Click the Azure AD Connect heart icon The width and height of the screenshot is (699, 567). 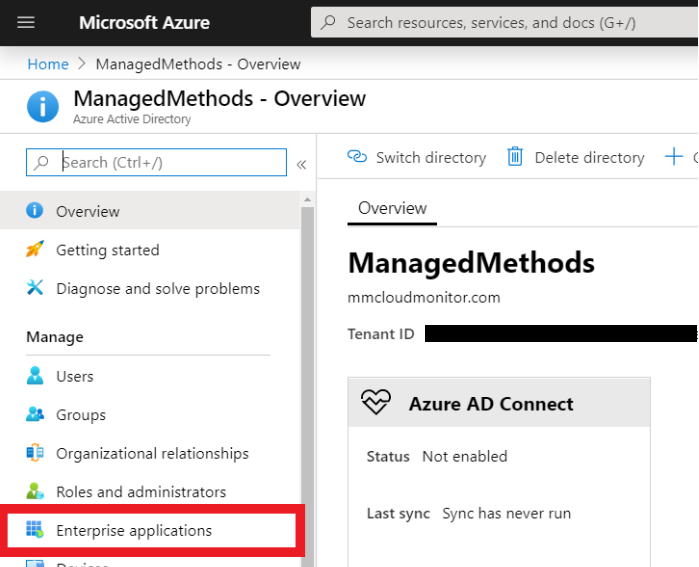(376, 403)
